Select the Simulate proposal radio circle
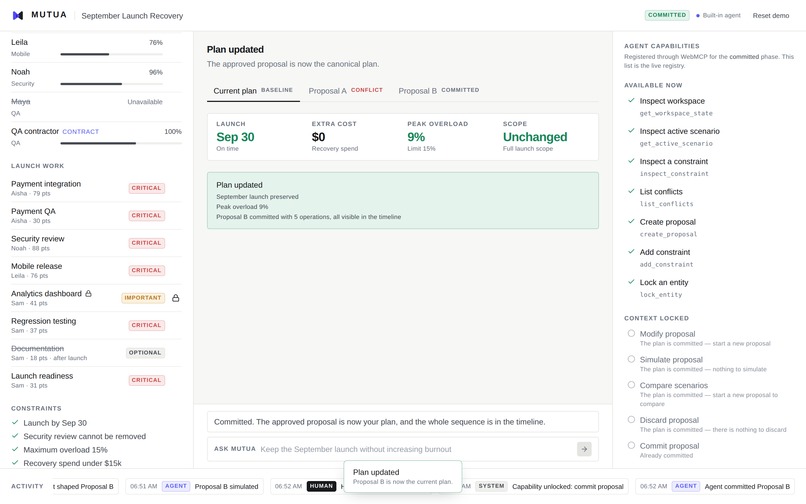806x504 pixels. (631, 359)
